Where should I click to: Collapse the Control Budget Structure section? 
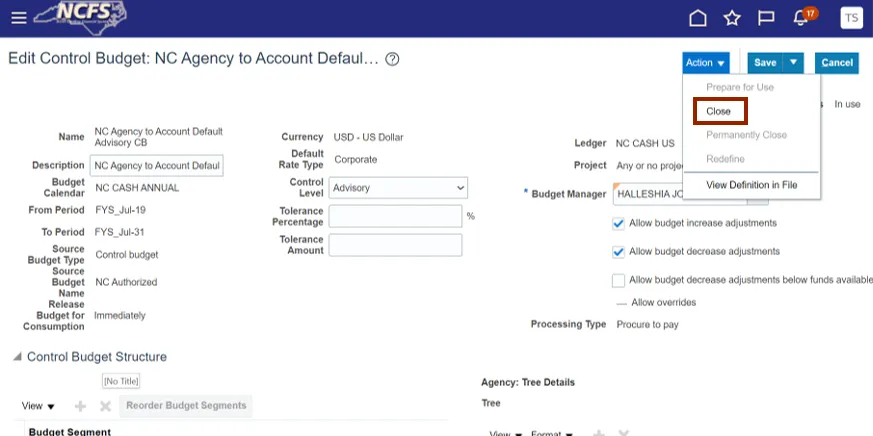pyautogui.click(x=16, y=357)
